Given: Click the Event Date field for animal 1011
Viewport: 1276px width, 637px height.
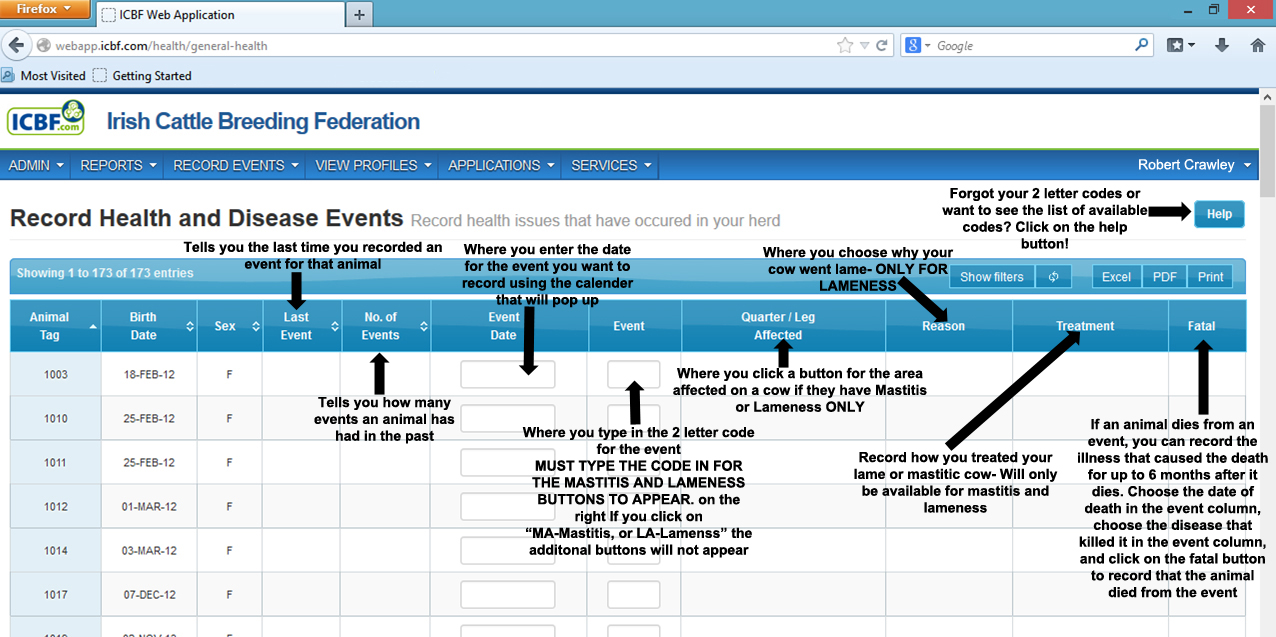Looking at the screenshot, I should point(508,462).
